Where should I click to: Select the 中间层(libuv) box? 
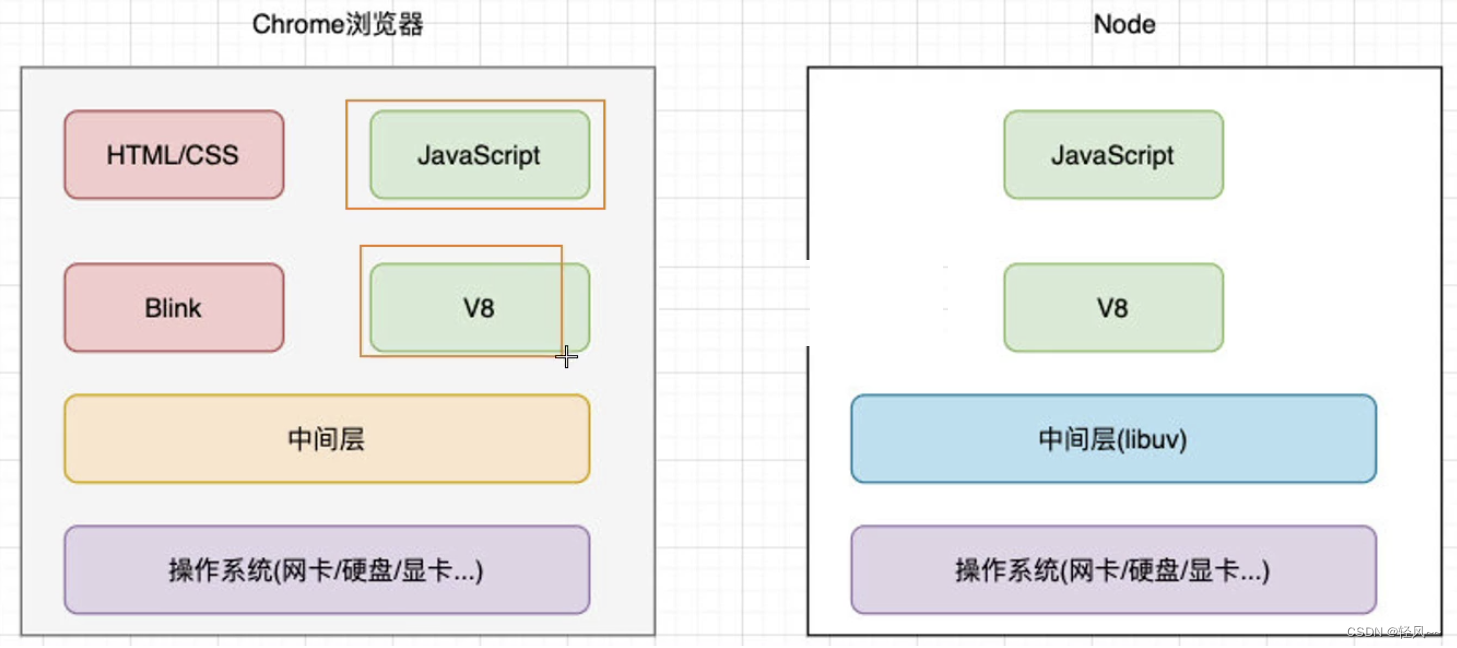pos(1114,439)
